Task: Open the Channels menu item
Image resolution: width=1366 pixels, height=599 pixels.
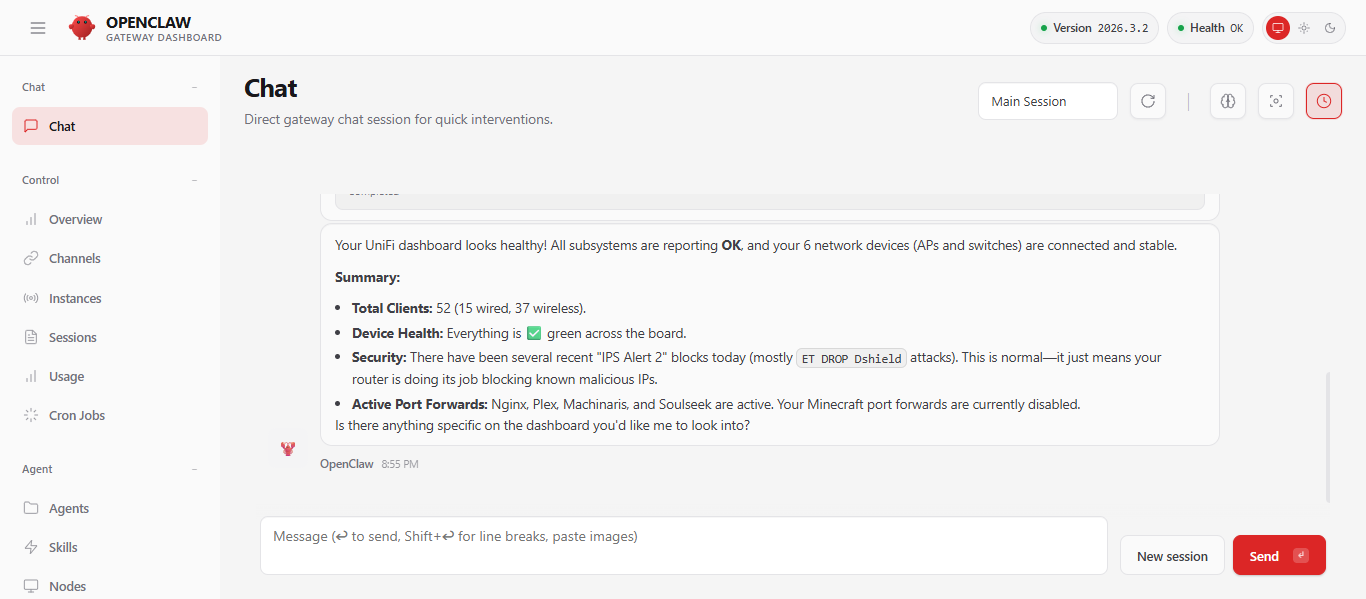Action: click(75, 258)
